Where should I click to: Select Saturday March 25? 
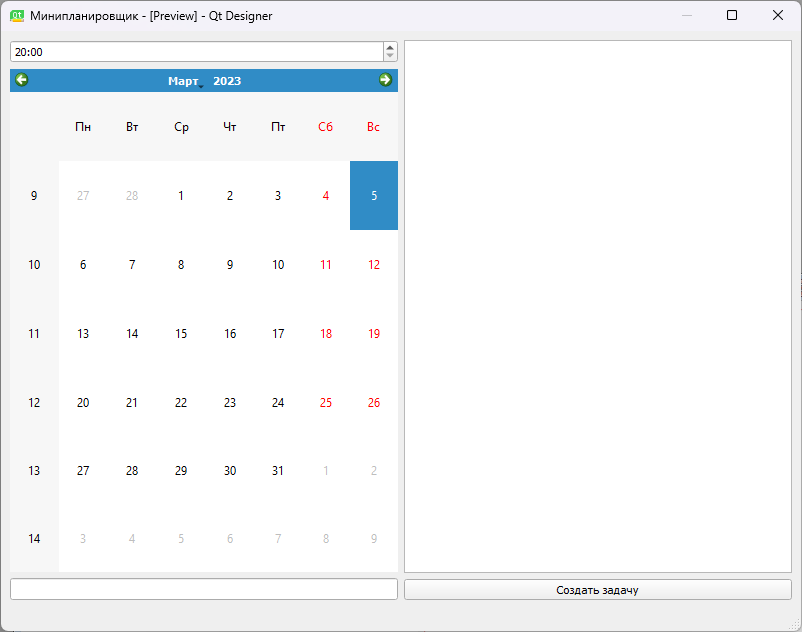326,403
